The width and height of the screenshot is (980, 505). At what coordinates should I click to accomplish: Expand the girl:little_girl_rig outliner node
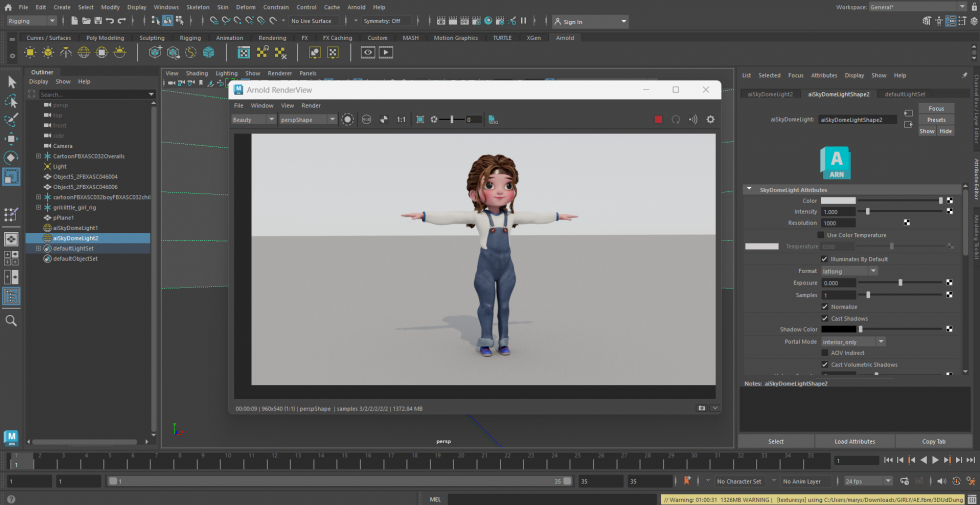(x=38, y=207)
